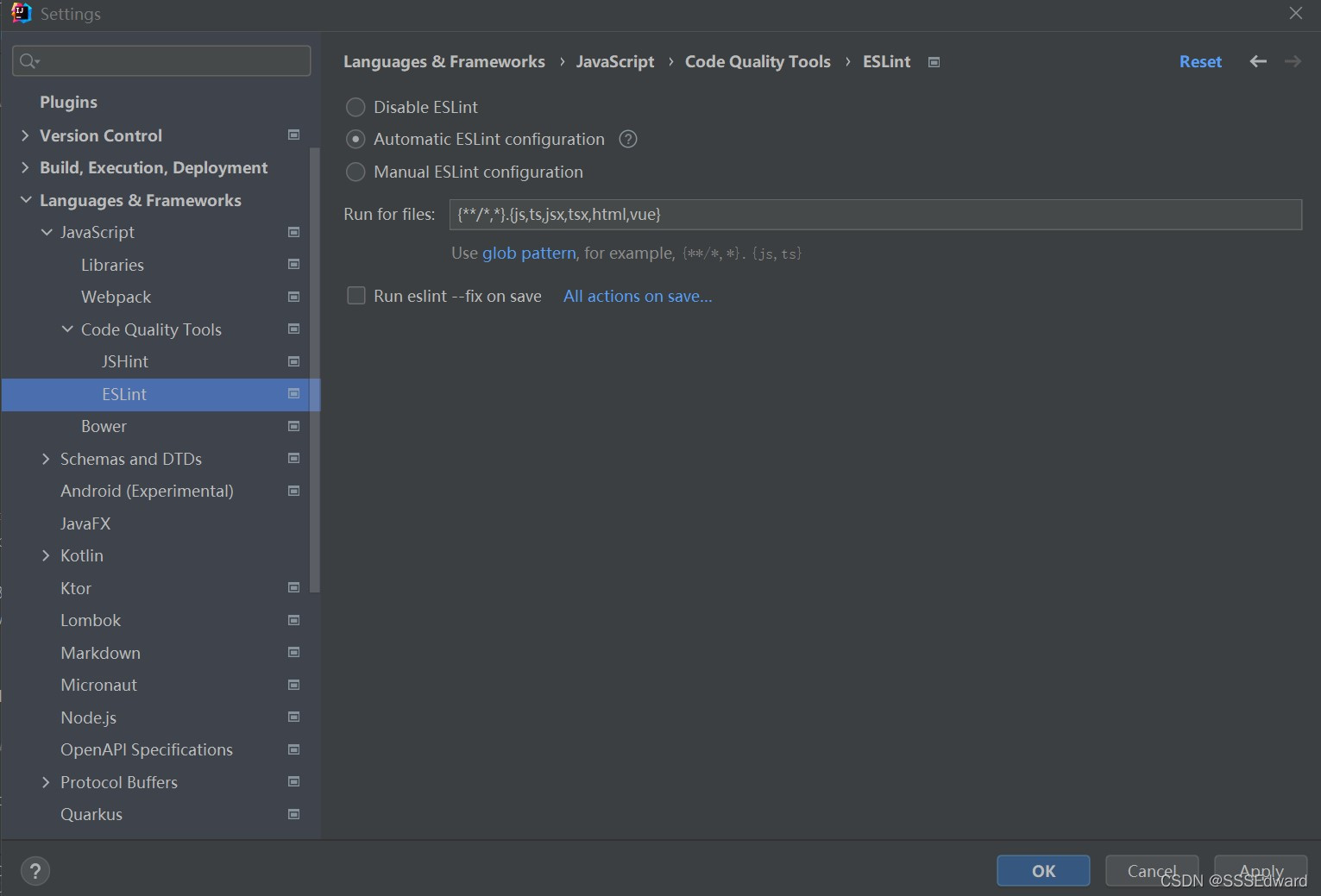Collapse the JavaScript tree node
This screenshot has width=1321, height=896.
[x=47, y=232]
